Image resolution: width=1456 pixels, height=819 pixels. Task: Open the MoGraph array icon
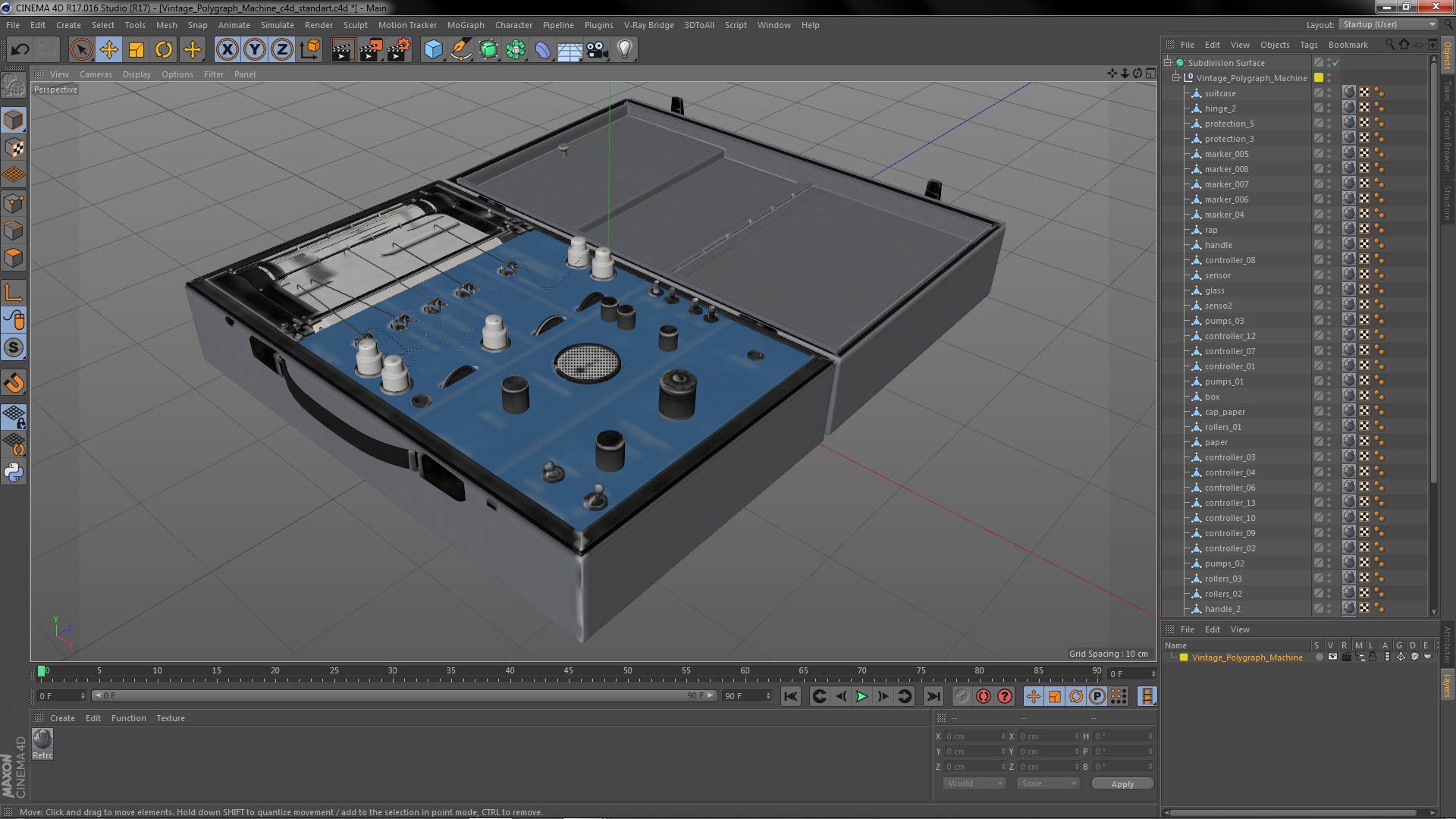516,50
